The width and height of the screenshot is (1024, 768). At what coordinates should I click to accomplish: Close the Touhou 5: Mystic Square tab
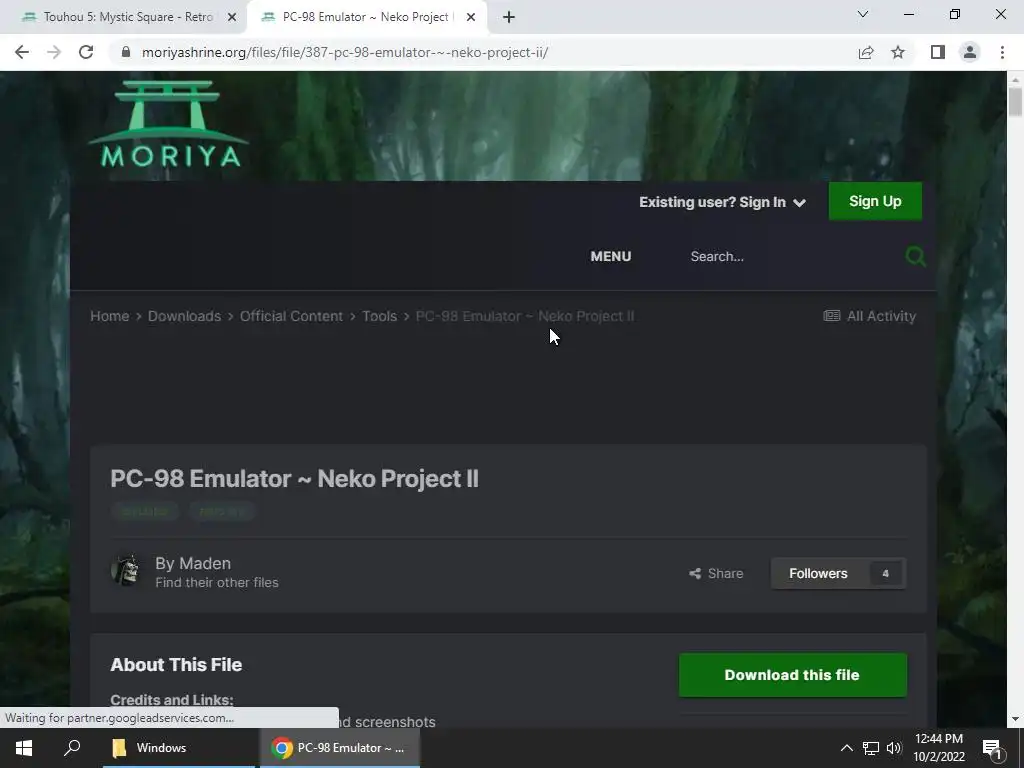tap(232, 17)
